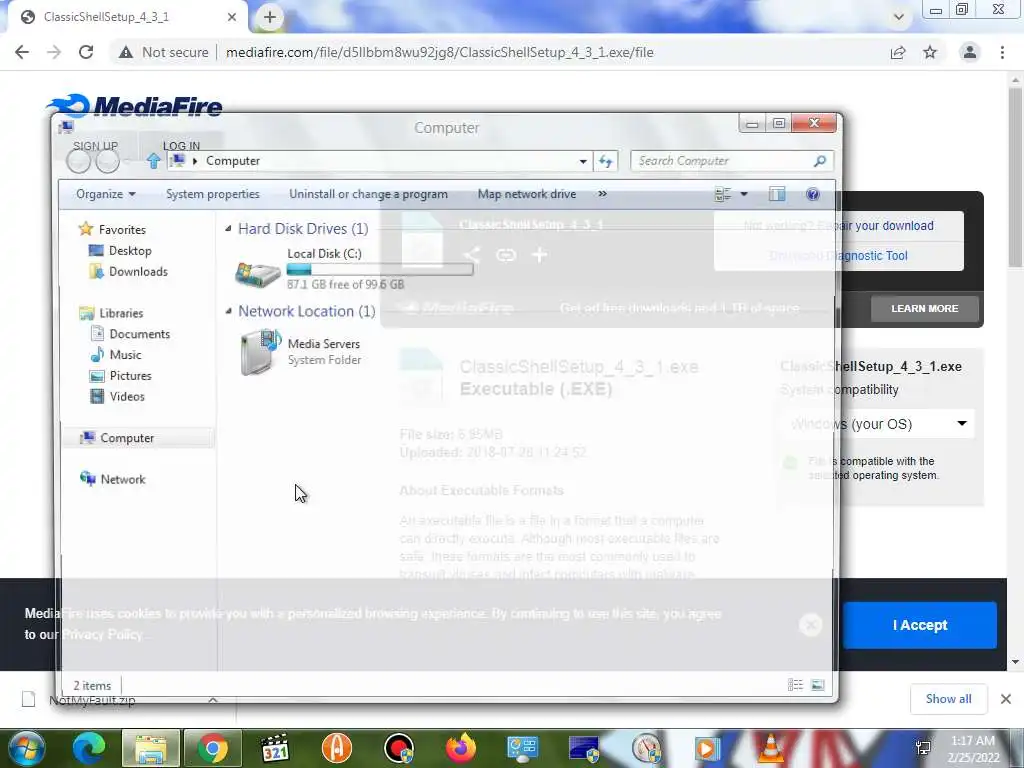Switch to details view in the status bar
The height and width of the screenshot is (768, 1024).
(x=795, y=684)
